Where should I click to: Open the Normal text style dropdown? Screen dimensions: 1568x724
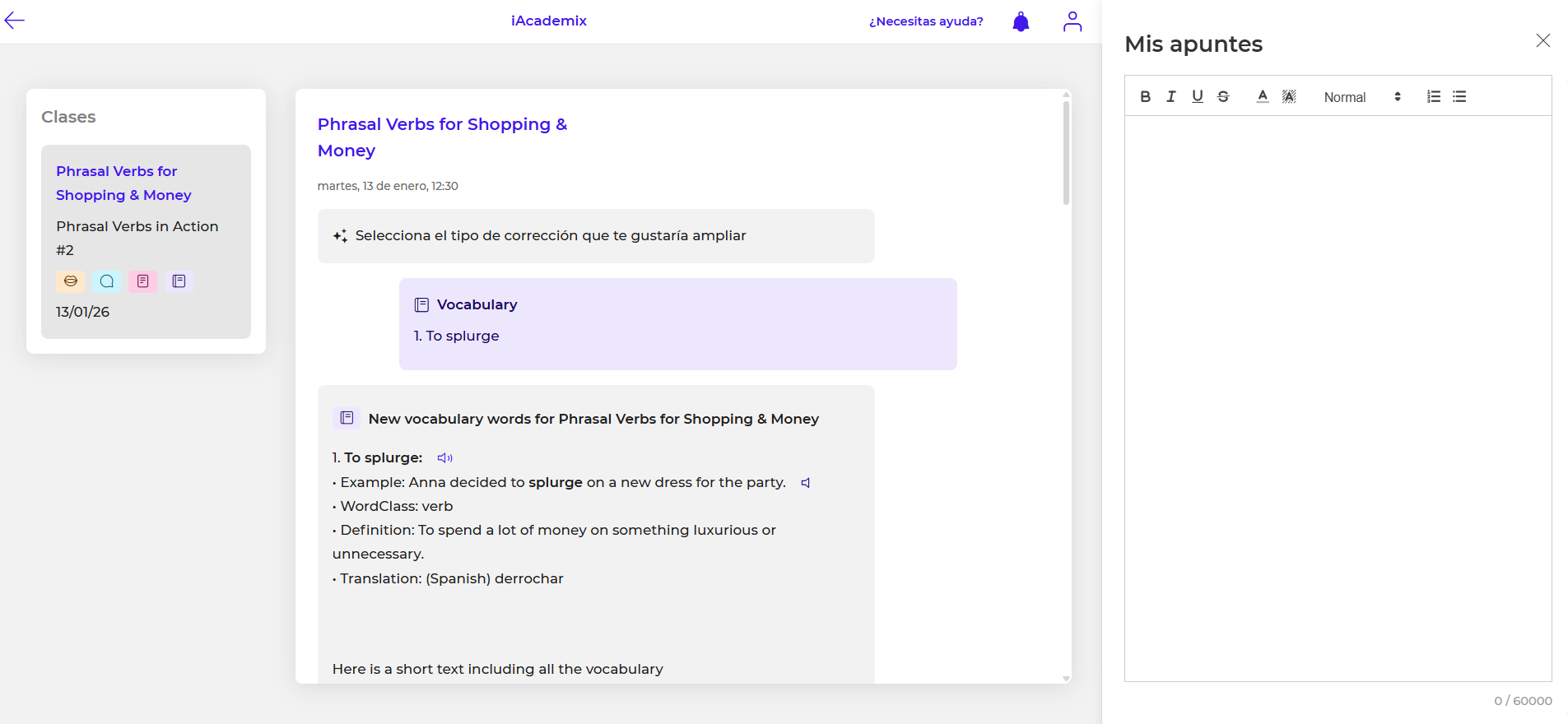click(1361, 97)
